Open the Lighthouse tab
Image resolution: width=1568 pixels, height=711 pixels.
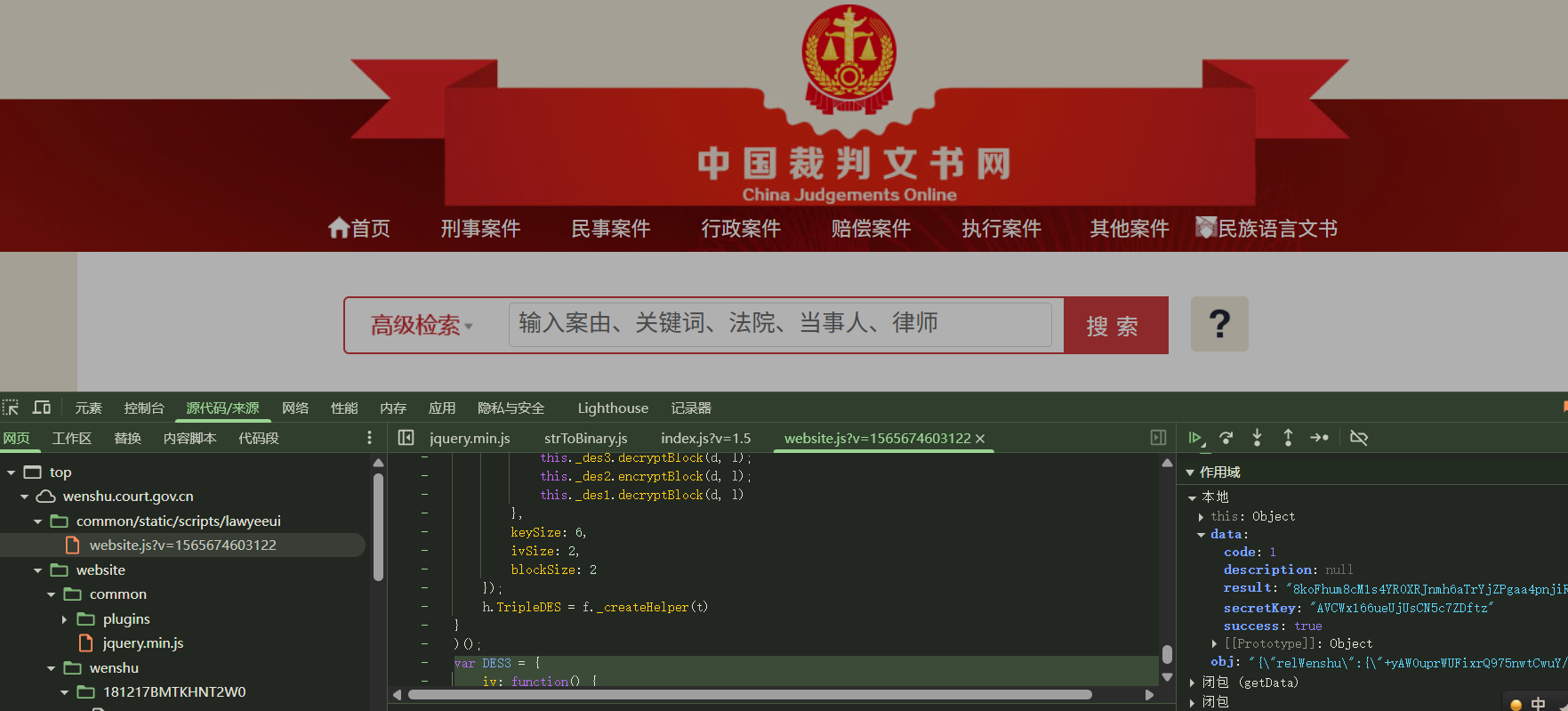pos(613,408)
